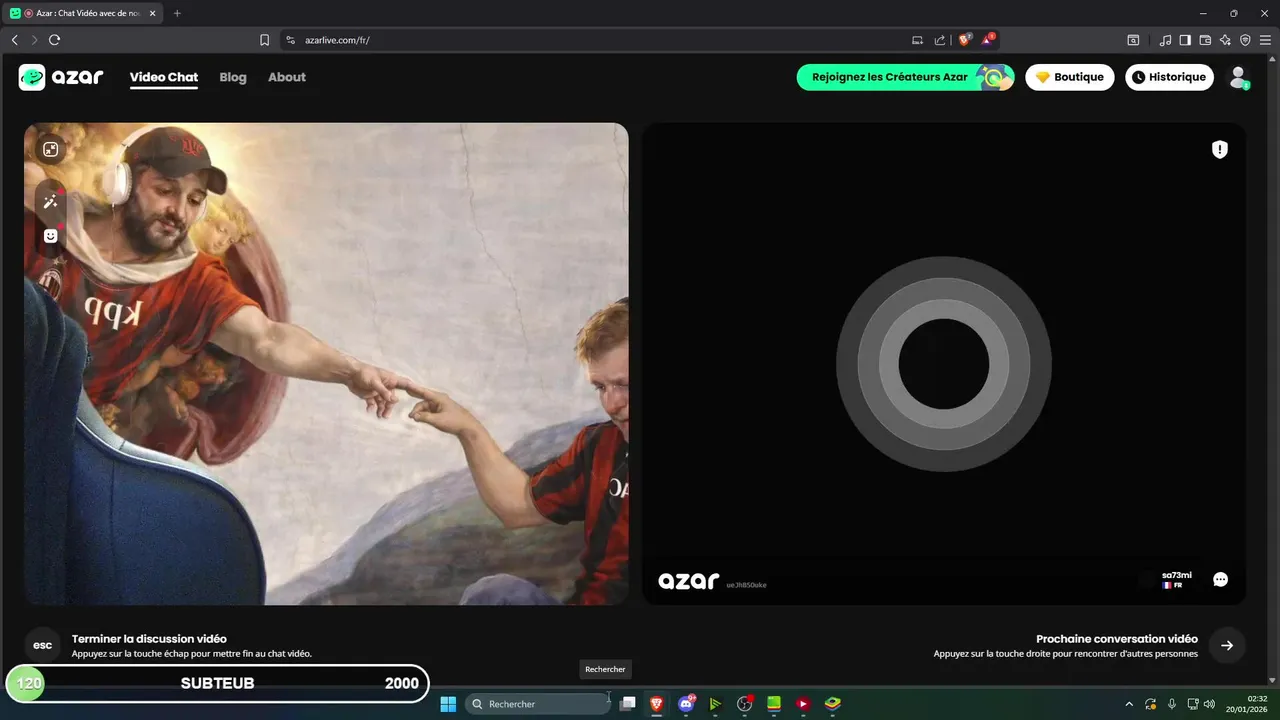Open the Historique button
The image size is (1280, 720).
pyautogui.click(x=1169, y=77)
